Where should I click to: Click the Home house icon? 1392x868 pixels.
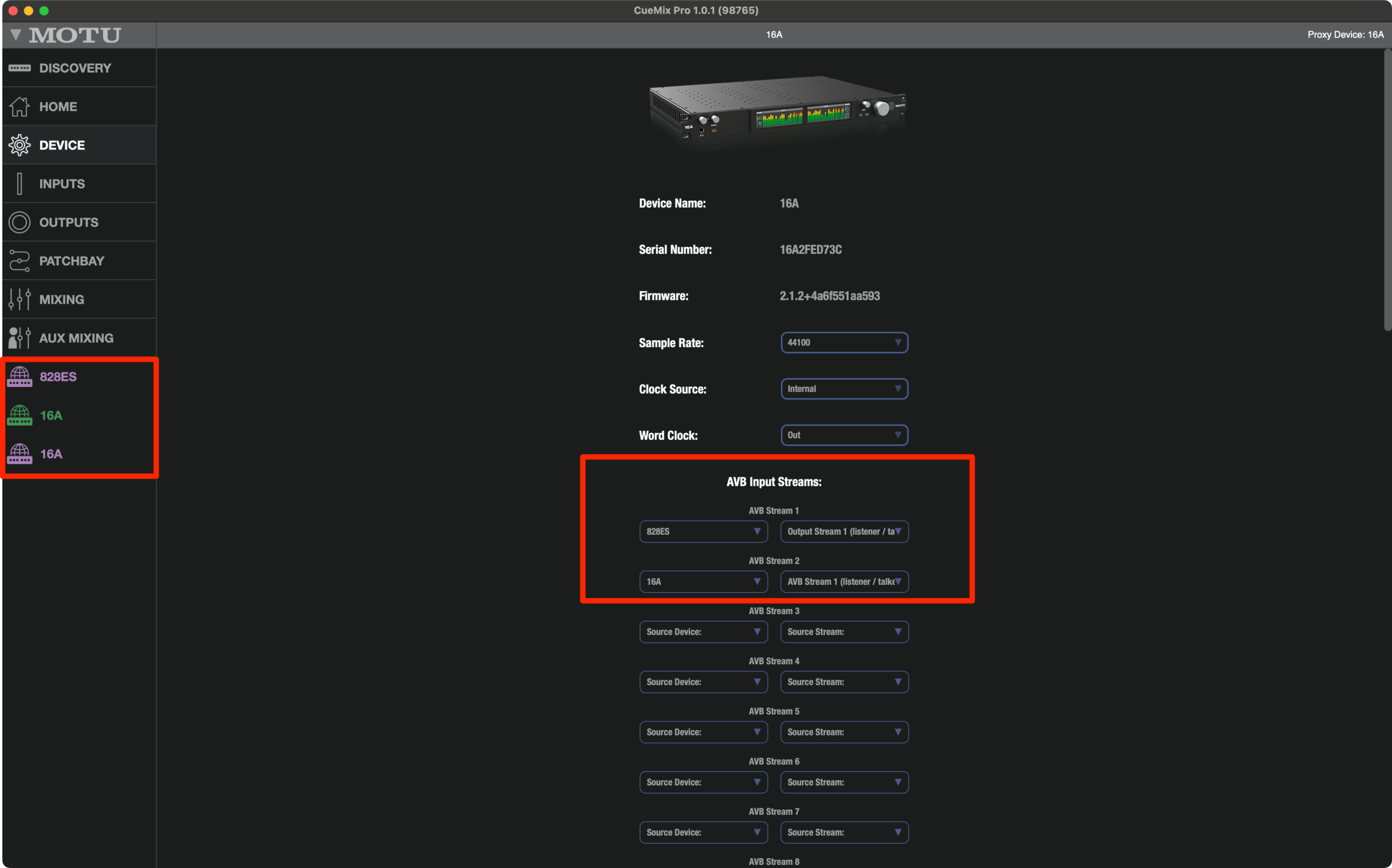tap(20, 106)
